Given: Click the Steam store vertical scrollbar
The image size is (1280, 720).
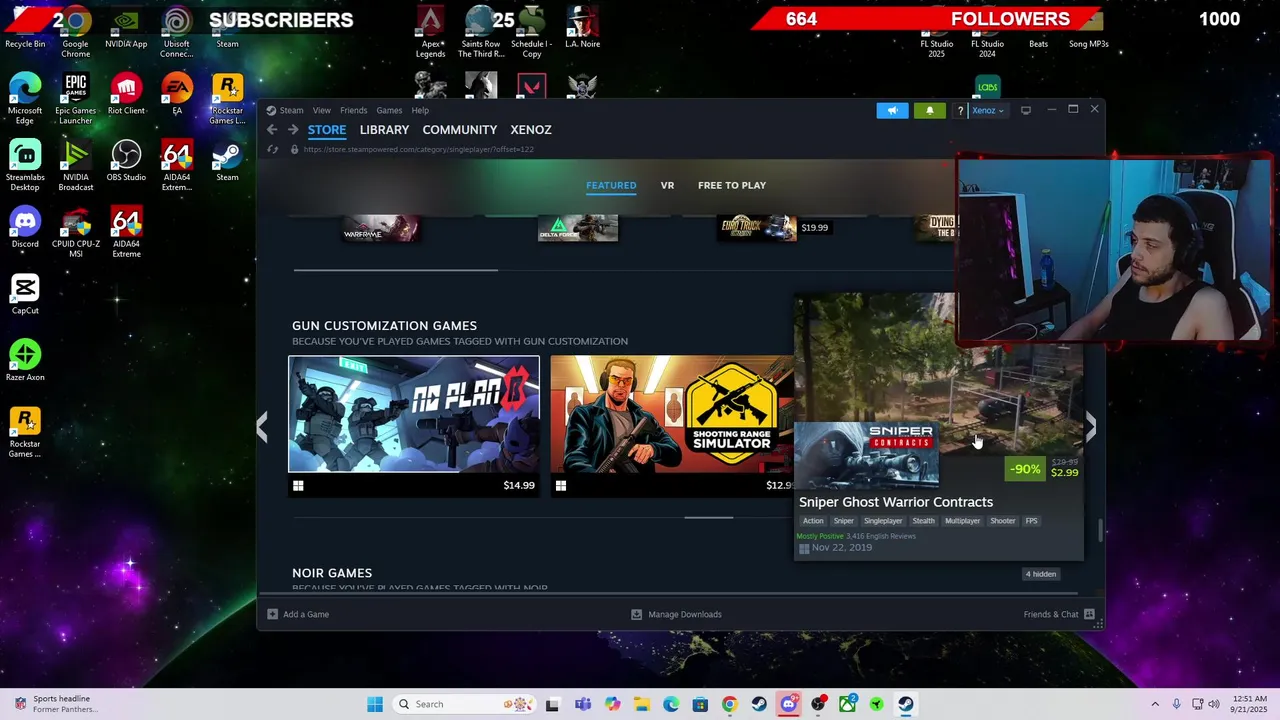Looking at the screenshot, I should point(1101,530).
